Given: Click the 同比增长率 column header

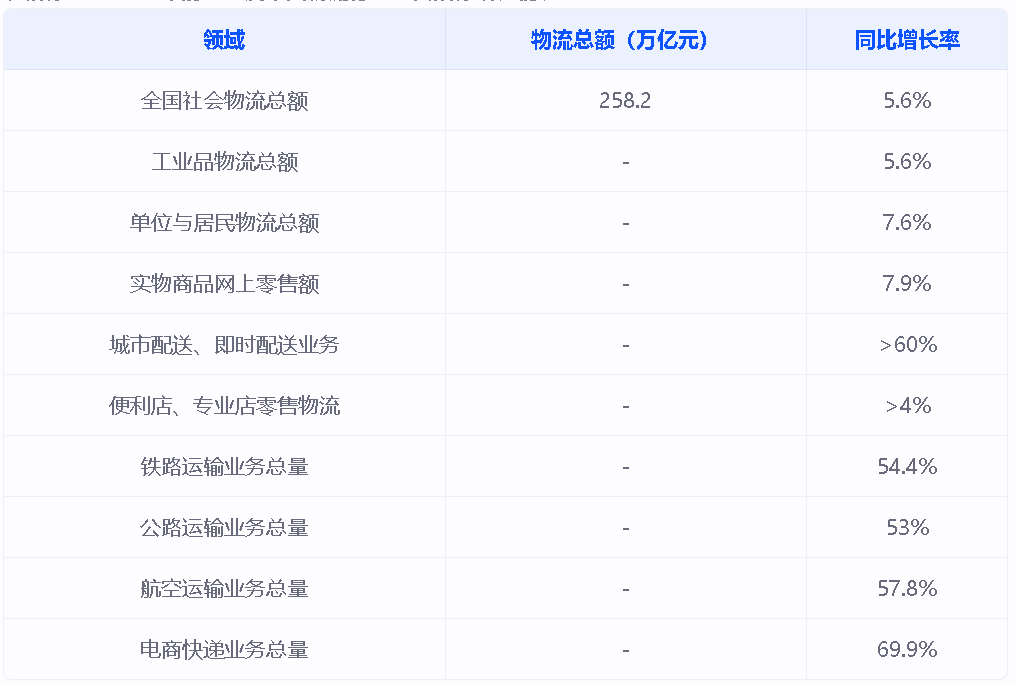Looking at the screenshot, I should [x=907, y=40].
